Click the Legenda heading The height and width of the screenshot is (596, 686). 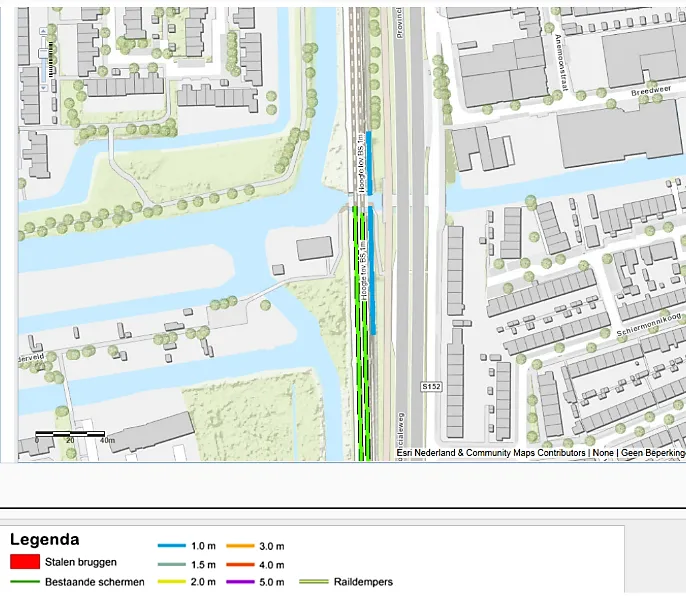pyautogui.click(x=44, y=540)
